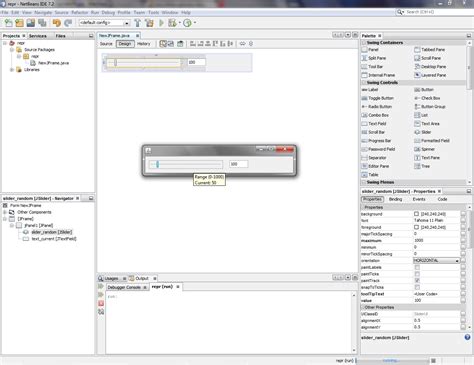Select text_current JTextField in Navigator

(54, 239)
